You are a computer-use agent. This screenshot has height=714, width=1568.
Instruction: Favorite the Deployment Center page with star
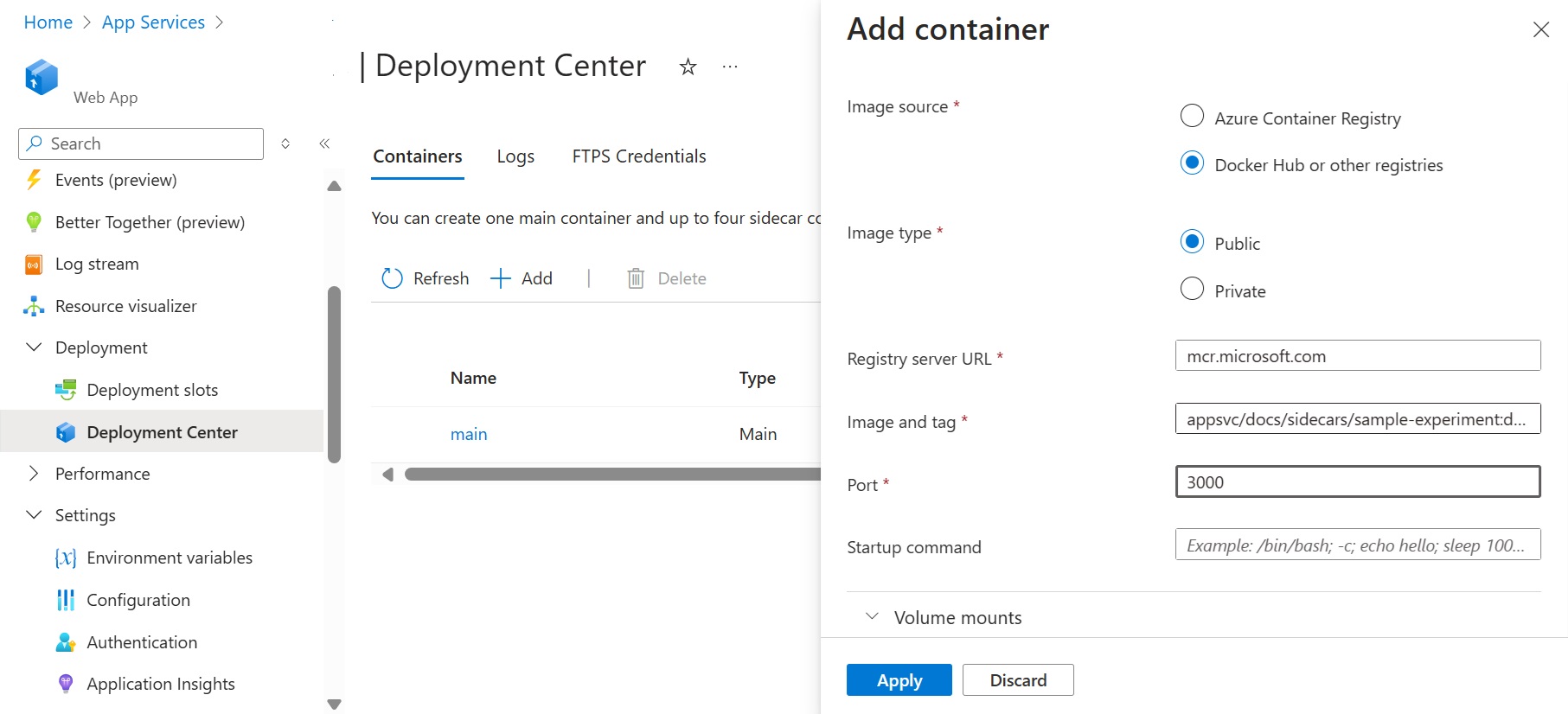point(688,67)
